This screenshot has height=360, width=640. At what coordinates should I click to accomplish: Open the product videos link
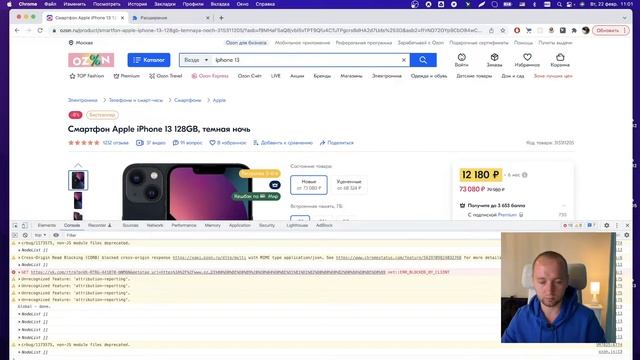[151, 143]
